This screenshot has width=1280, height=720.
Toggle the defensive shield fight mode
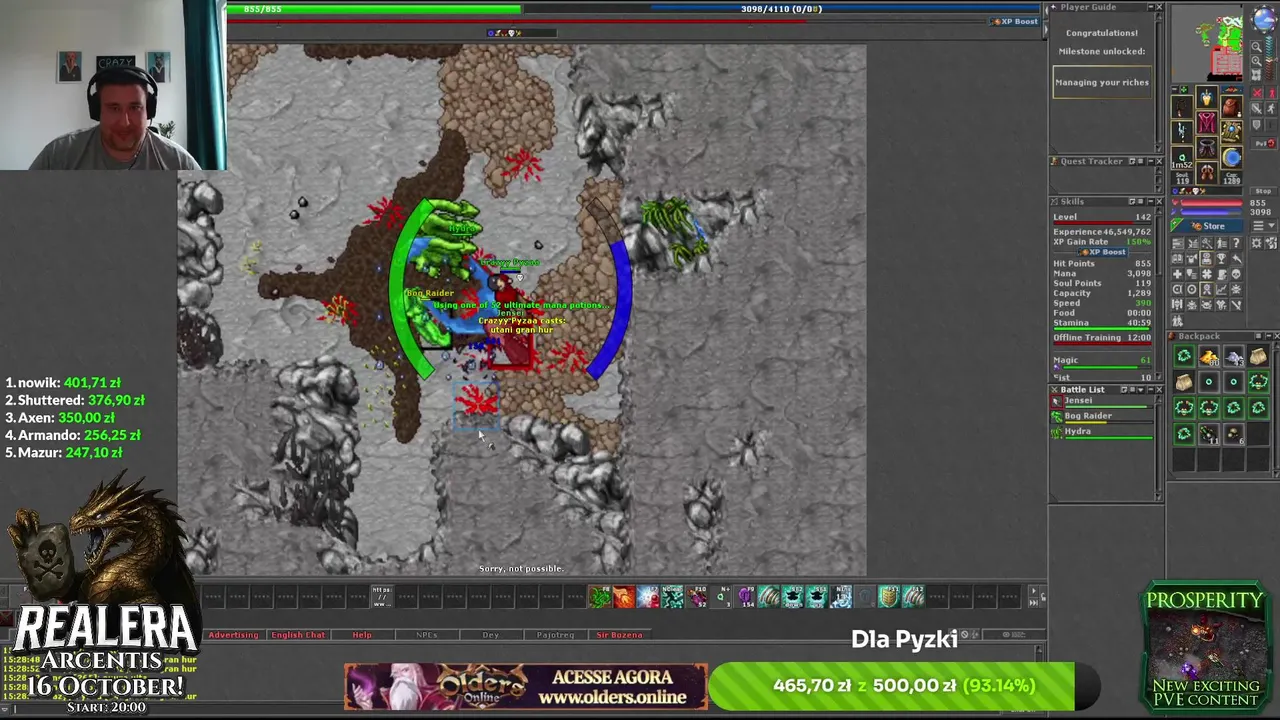1256,125
